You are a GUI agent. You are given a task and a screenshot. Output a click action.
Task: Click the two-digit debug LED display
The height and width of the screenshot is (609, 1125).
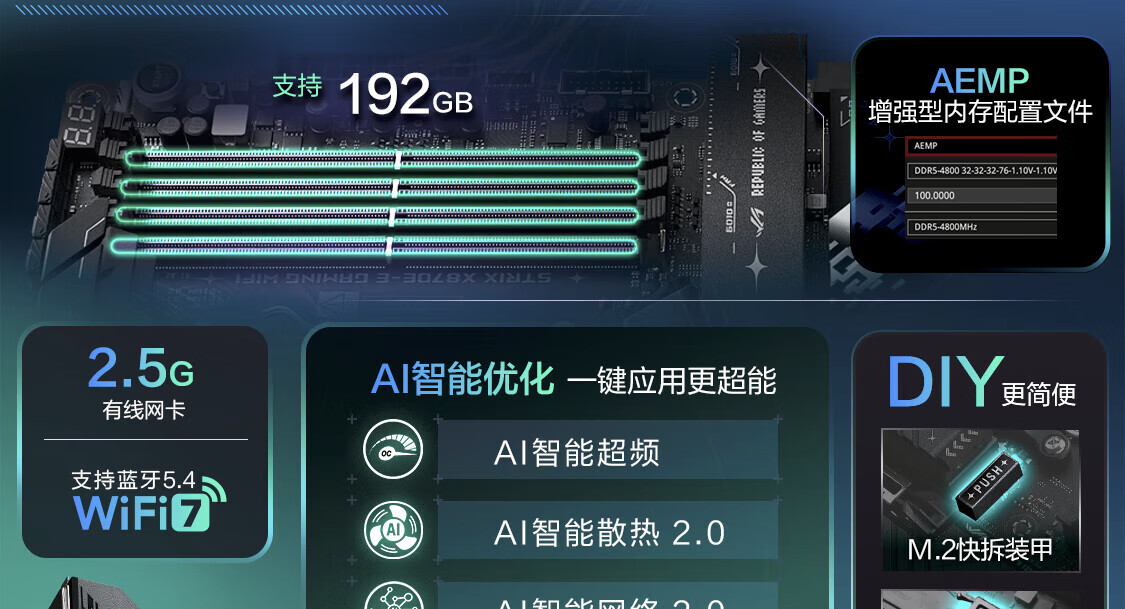tap(79, 125)
